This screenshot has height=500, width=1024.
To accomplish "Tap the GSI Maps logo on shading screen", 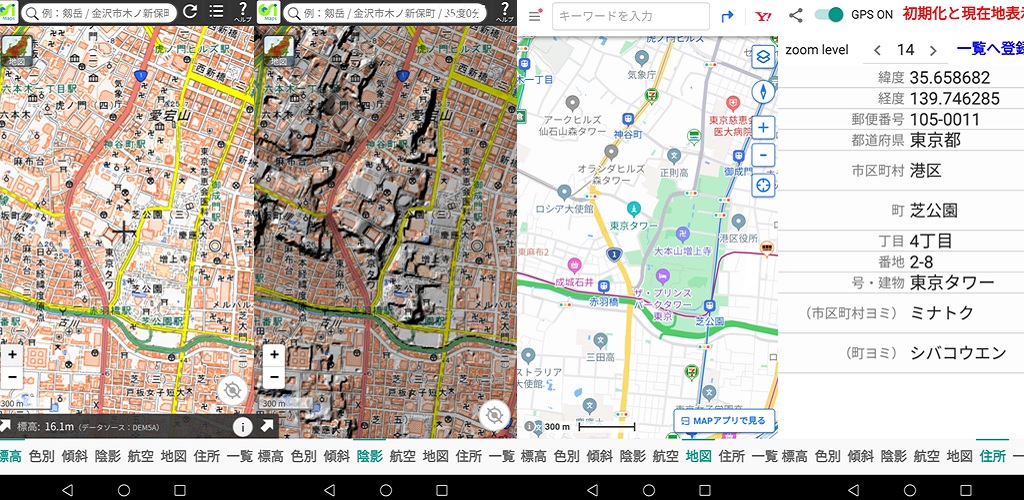I will (x=268, y=12).
